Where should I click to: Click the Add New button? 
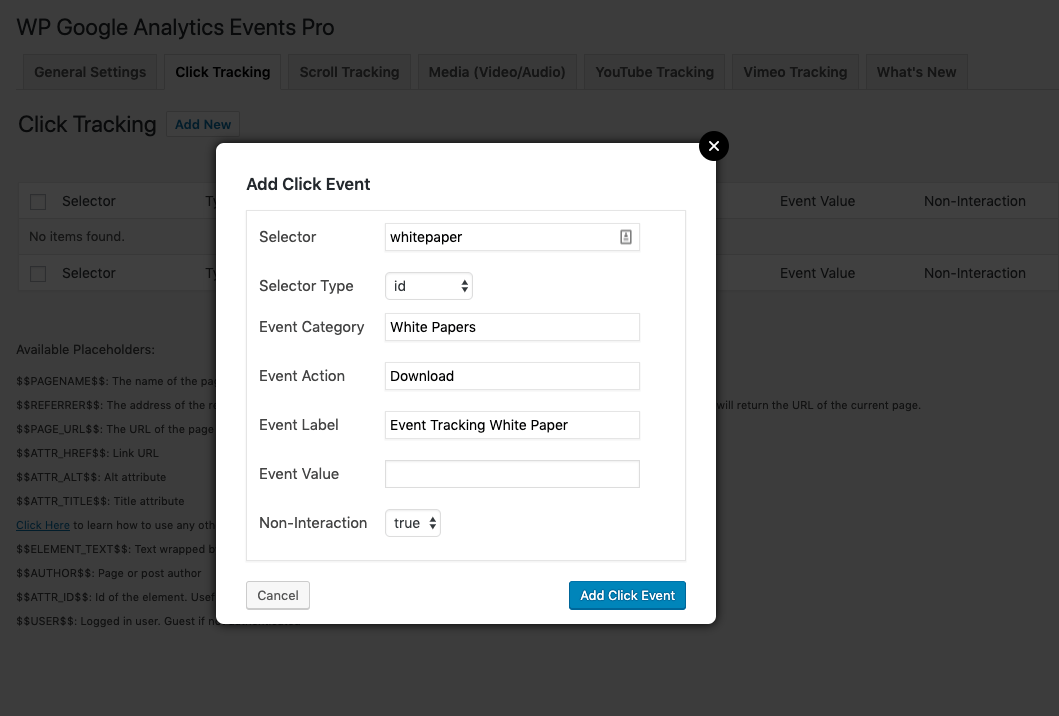click(x=203, y=124)
